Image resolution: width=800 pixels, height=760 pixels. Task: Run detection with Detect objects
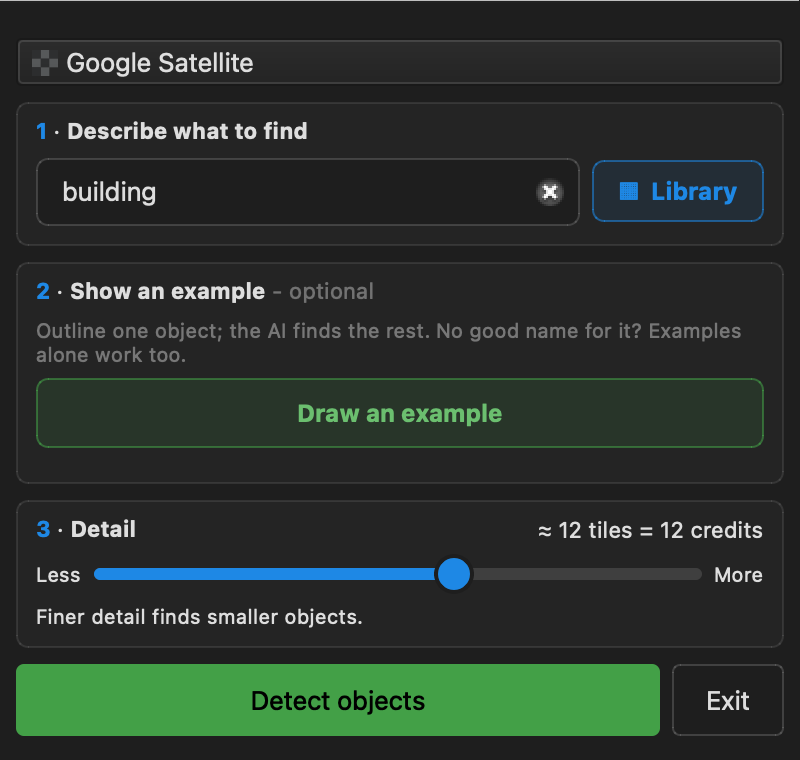pyautogui.click(x=338, y=700)
